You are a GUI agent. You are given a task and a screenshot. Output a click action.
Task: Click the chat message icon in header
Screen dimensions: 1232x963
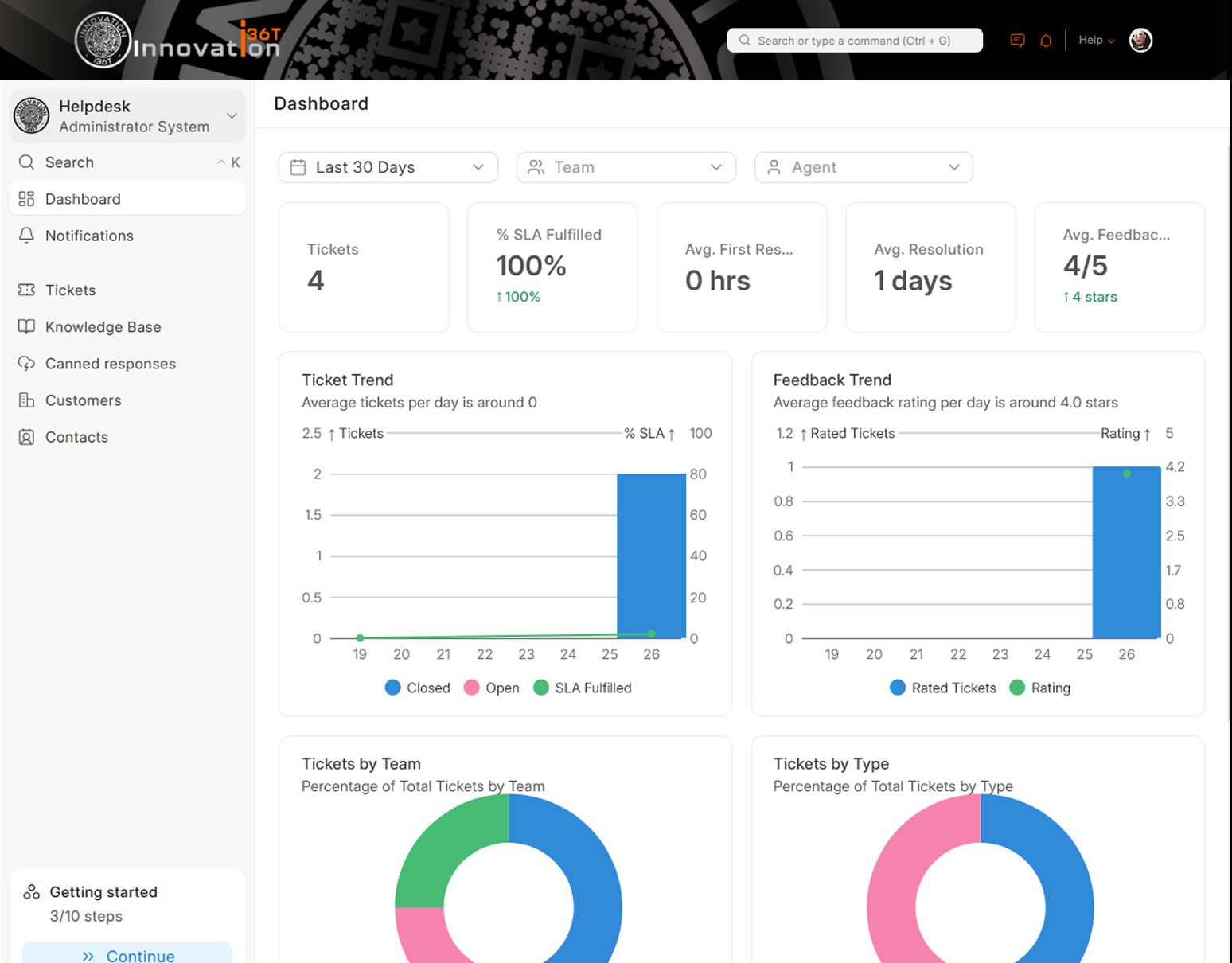pos(1017,41)
